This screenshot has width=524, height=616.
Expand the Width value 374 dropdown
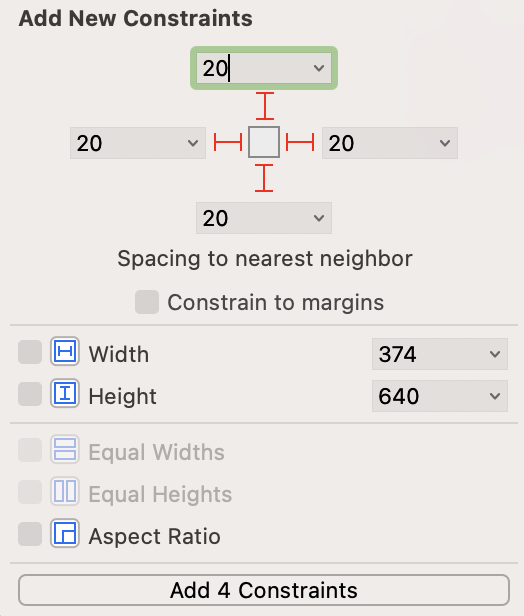(x=495, y=354)
